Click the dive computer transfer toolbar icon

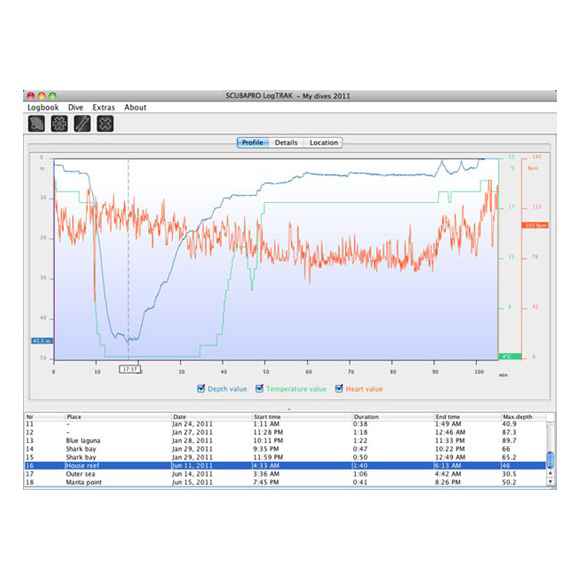(37, 124)
